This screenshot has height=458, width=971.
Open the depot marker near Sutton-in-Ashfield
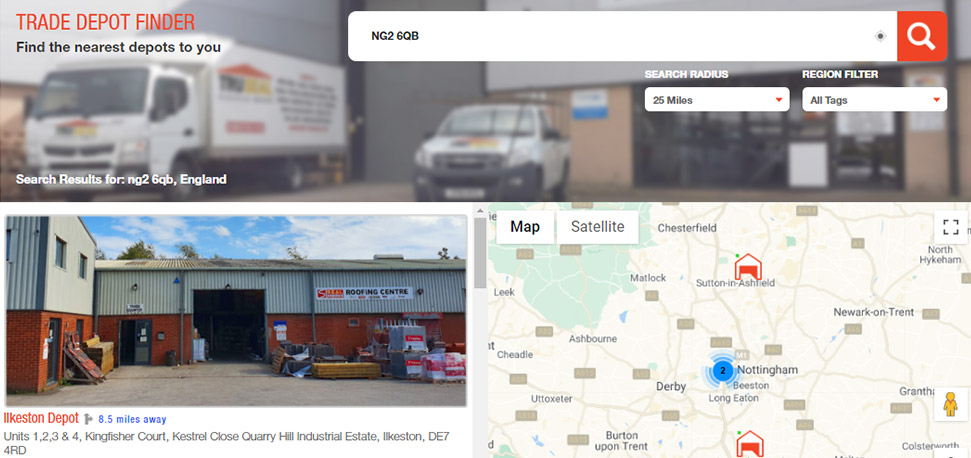point(748,267)
